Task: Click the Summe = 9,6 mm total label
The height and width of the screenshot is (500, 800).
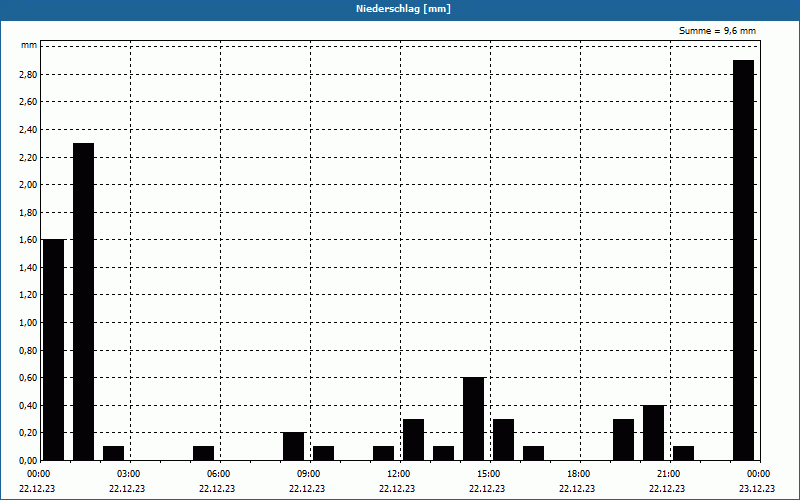Action: pos(717,31)
